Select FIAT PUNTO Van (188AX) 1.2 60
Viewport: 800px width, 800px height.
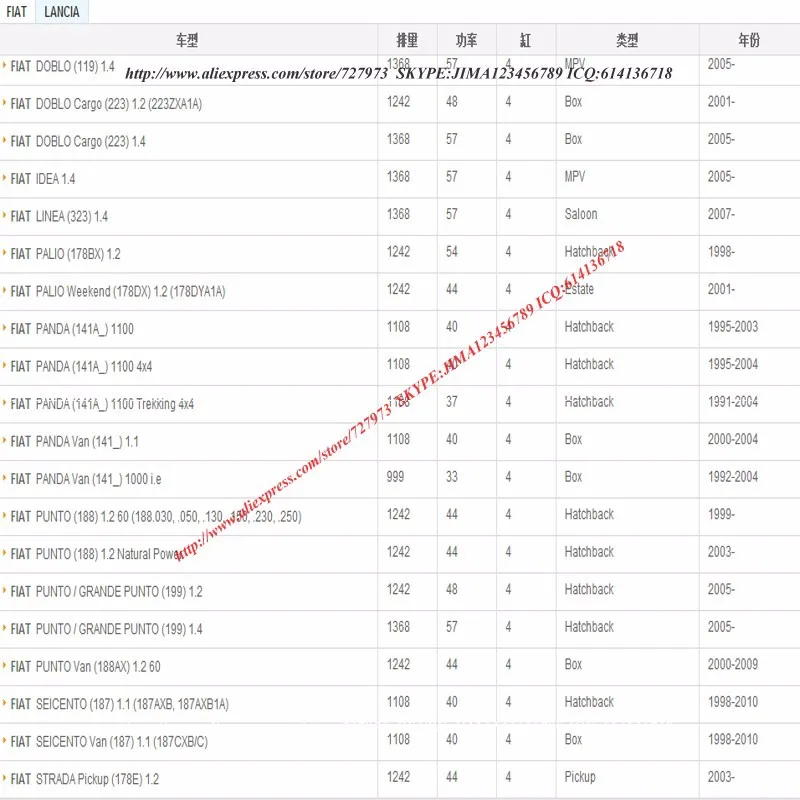[x=85, y=666]
